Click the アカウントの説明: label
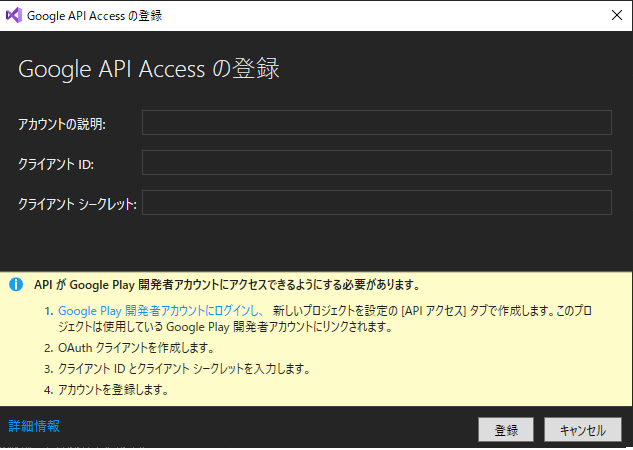 pos(62,124)
